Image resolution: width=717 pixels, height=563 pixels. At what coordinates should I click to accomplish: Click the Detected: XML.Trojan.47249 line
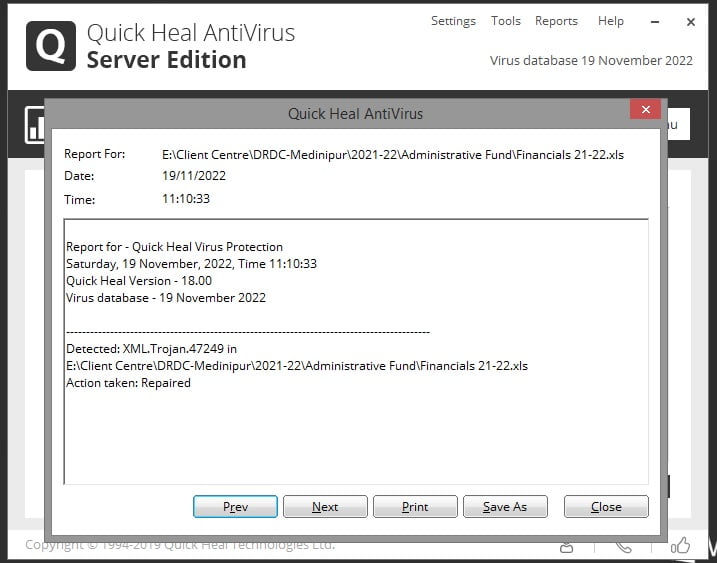(151, 349)
